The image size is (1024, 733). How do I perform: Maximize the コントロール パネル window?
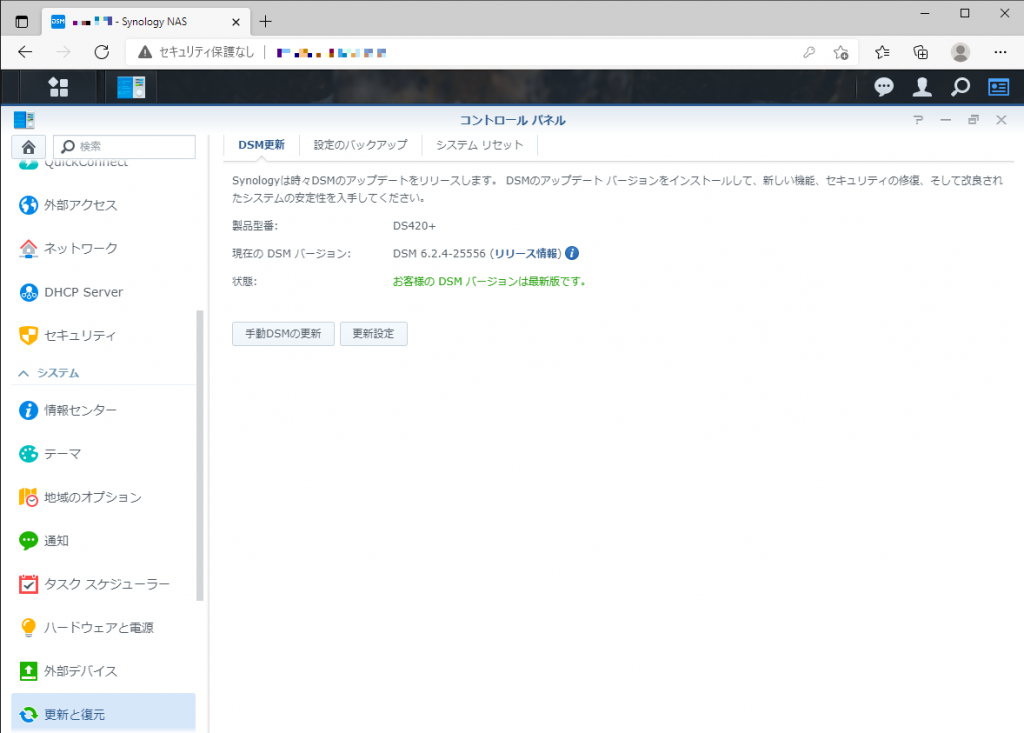973,120
